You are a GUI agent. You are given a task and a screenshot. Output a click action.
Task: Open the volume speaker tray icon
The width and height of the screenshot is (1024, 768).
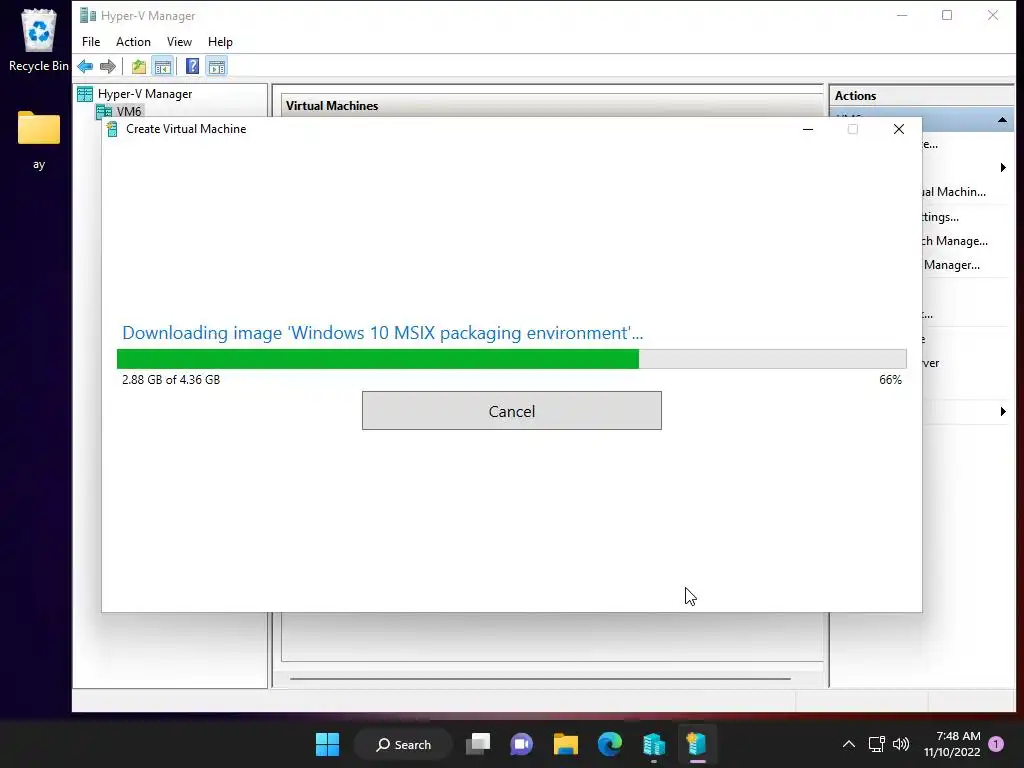click(x=901, y=744)
